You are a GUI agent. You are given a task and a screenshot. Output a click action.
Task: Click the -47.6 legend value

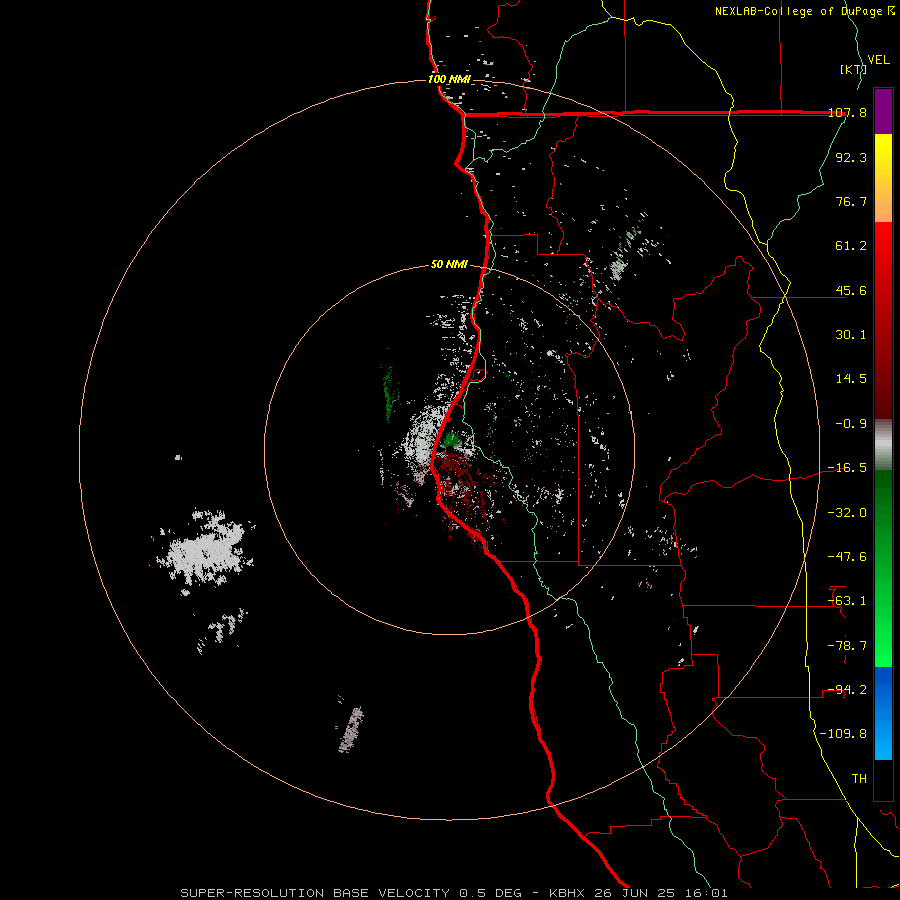pyautogui.click(x=847, y=557)
